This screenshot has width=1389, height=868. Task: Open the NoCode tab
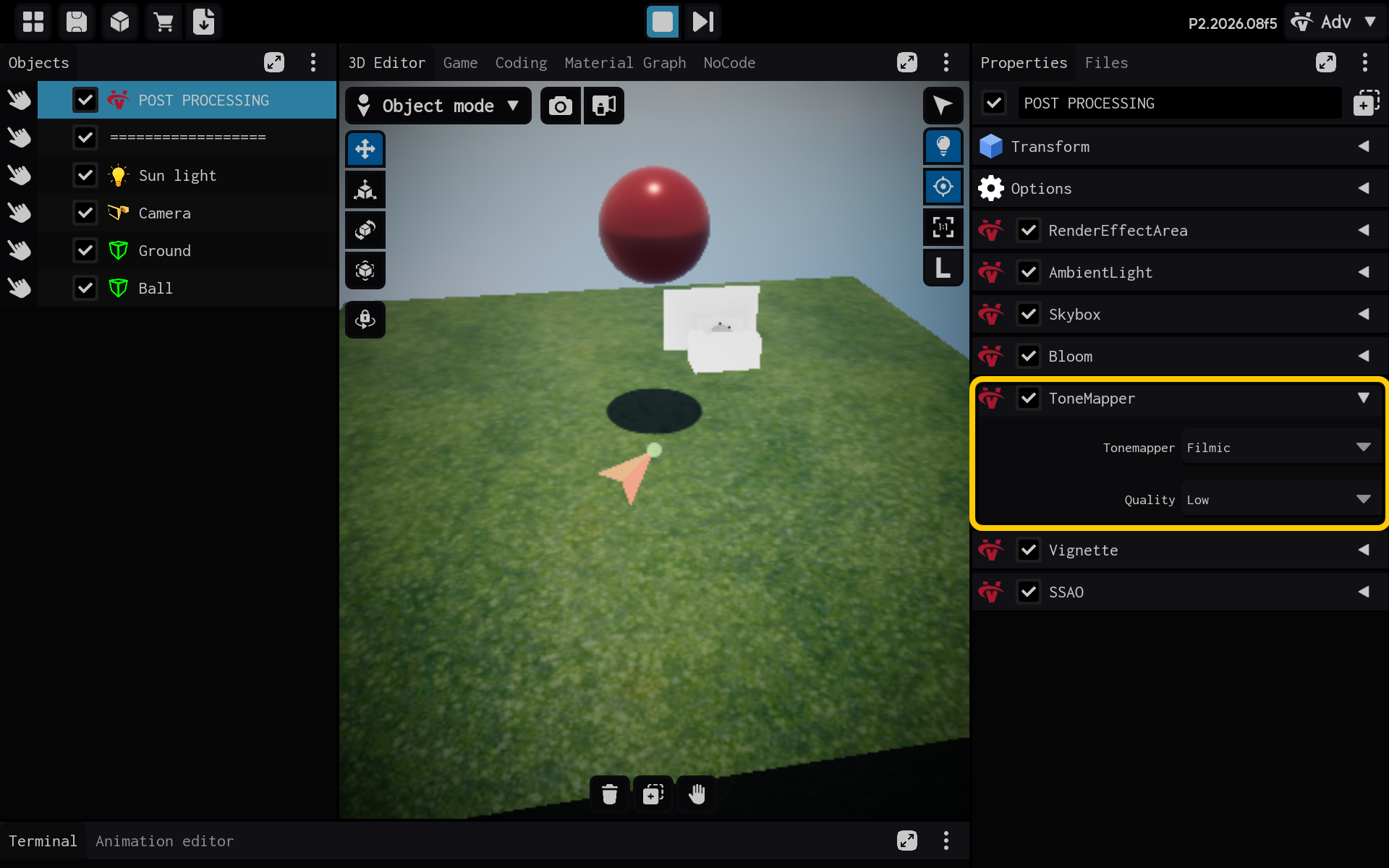pos(729,63)
